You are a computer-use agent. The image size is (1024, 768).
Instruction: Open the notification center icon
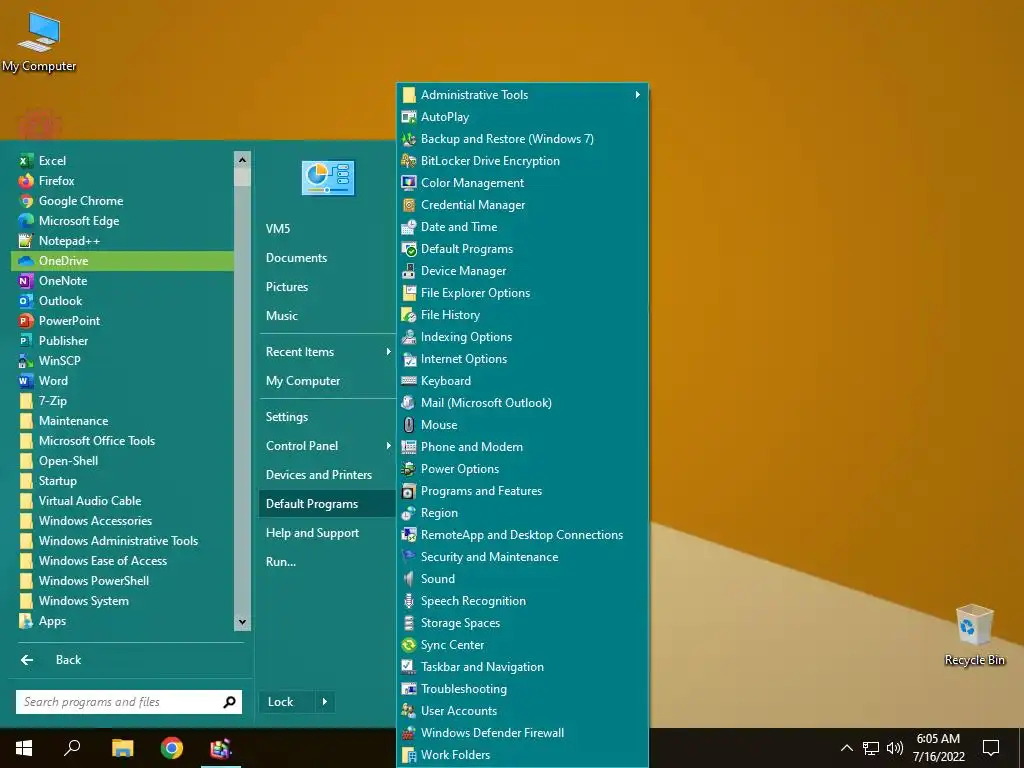pos(991,748)
